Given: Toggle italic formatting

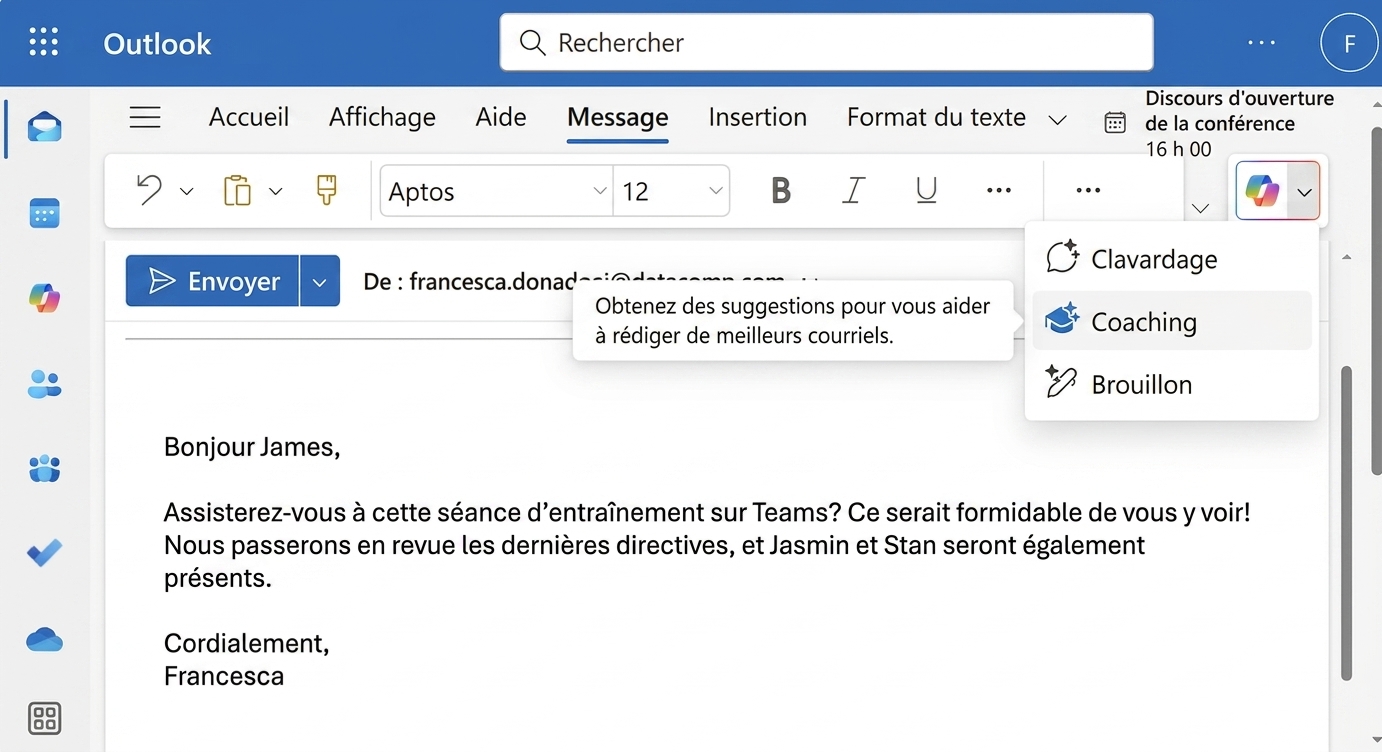Looking at the screenshot, I should tap(853, 190).
